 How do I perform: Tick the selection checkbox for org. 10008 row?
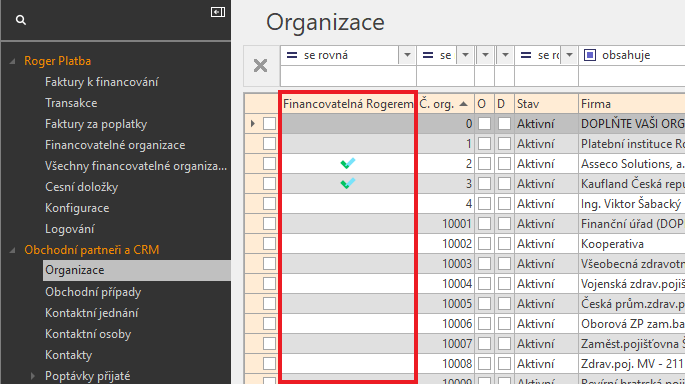270,363
